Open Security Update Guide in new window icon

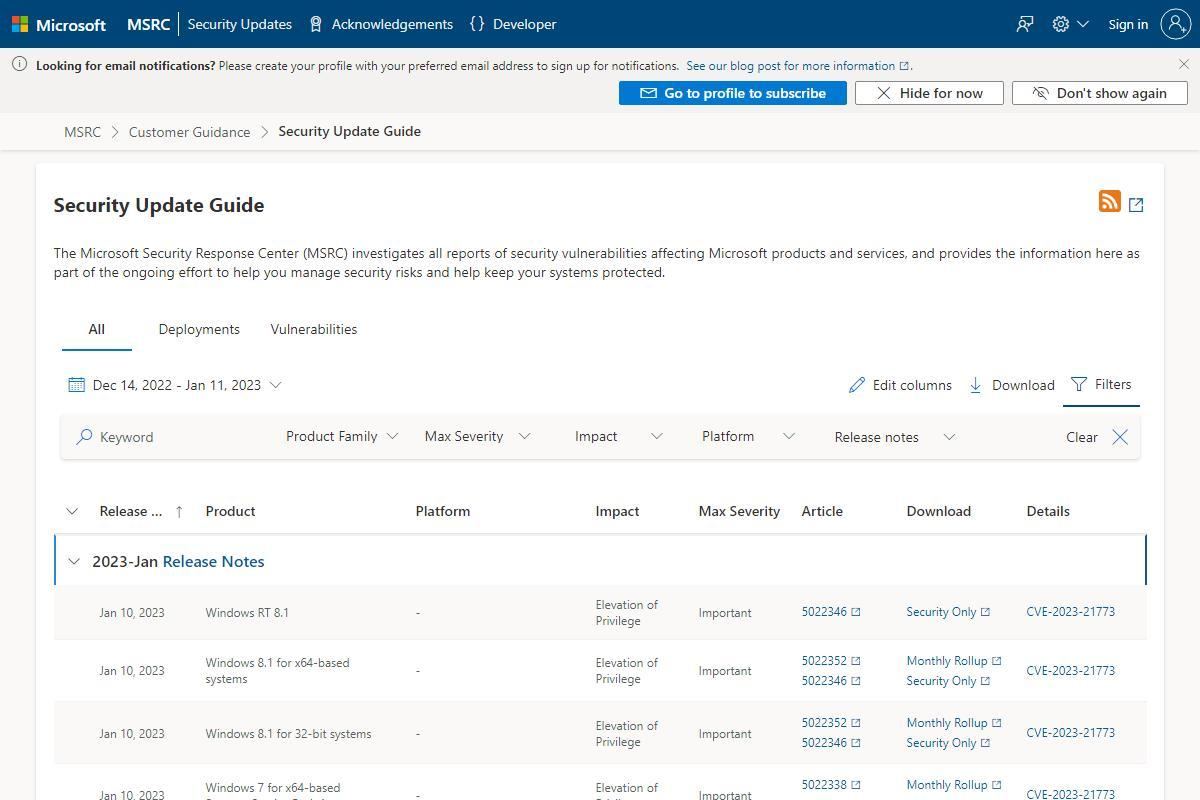[1136, 205]
